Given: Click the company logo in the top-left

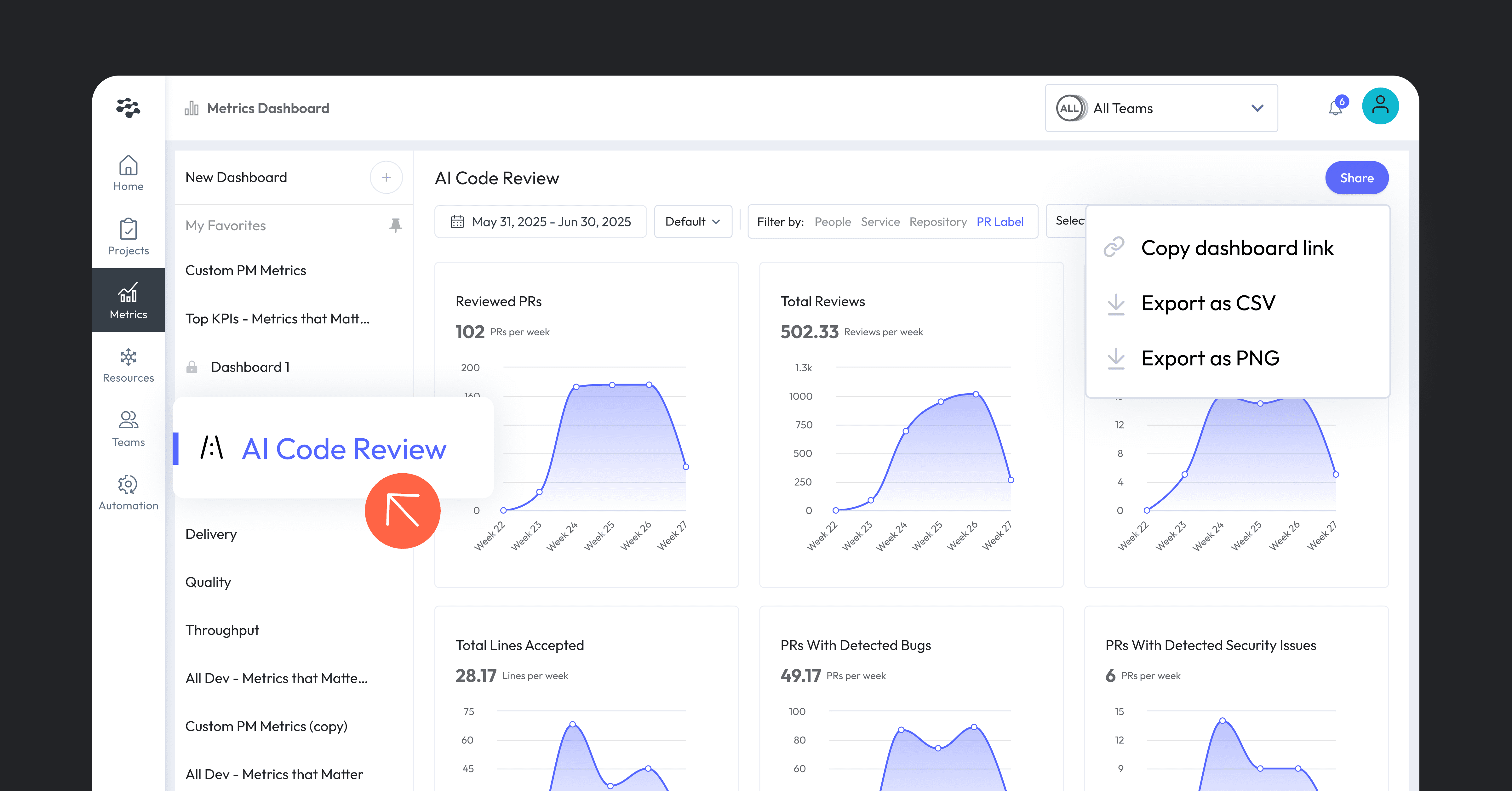Looking at the screenshot, I should click(129, 108).
